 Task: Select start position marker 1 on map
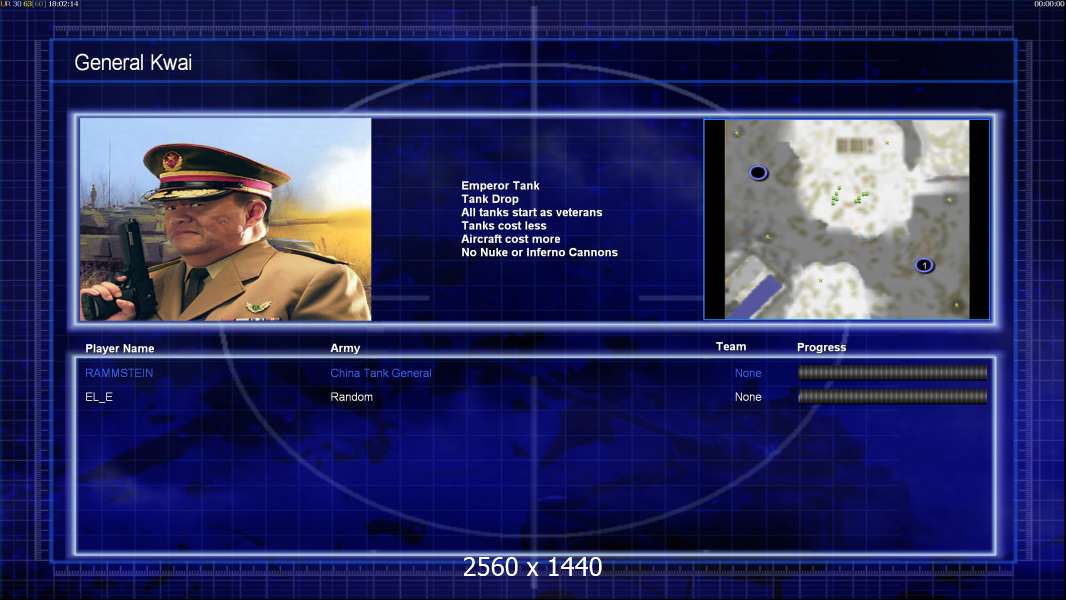tap(924, 266)
